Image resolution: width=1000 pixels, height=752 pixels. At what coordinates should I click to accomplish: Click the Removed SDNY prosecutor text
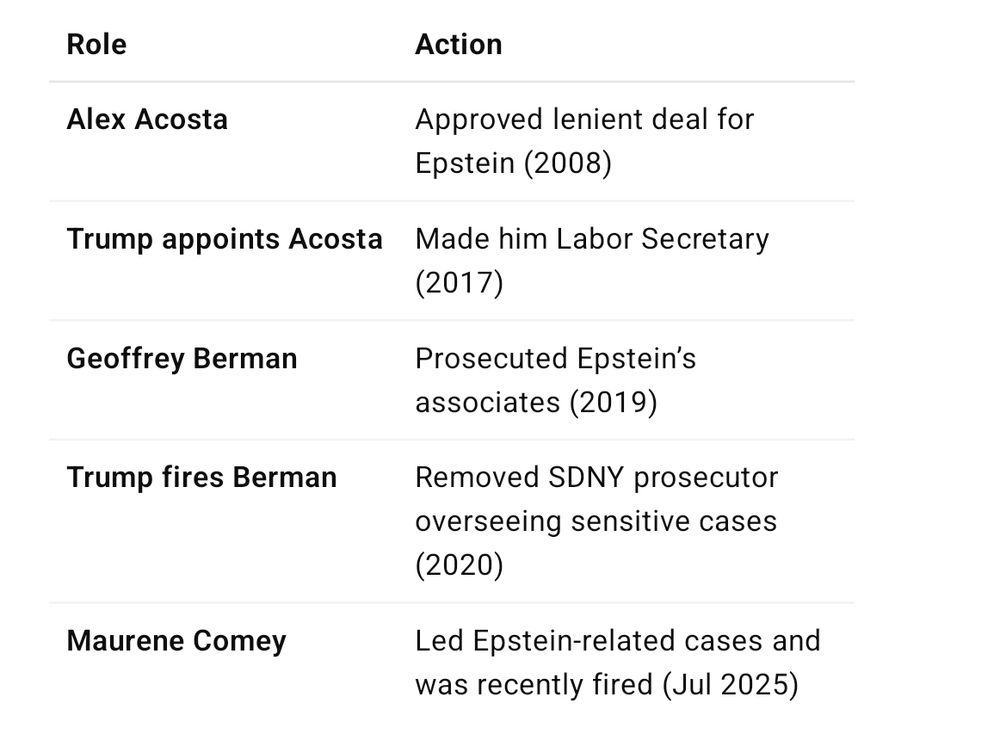pyautogui.click(x=596, y=477)
